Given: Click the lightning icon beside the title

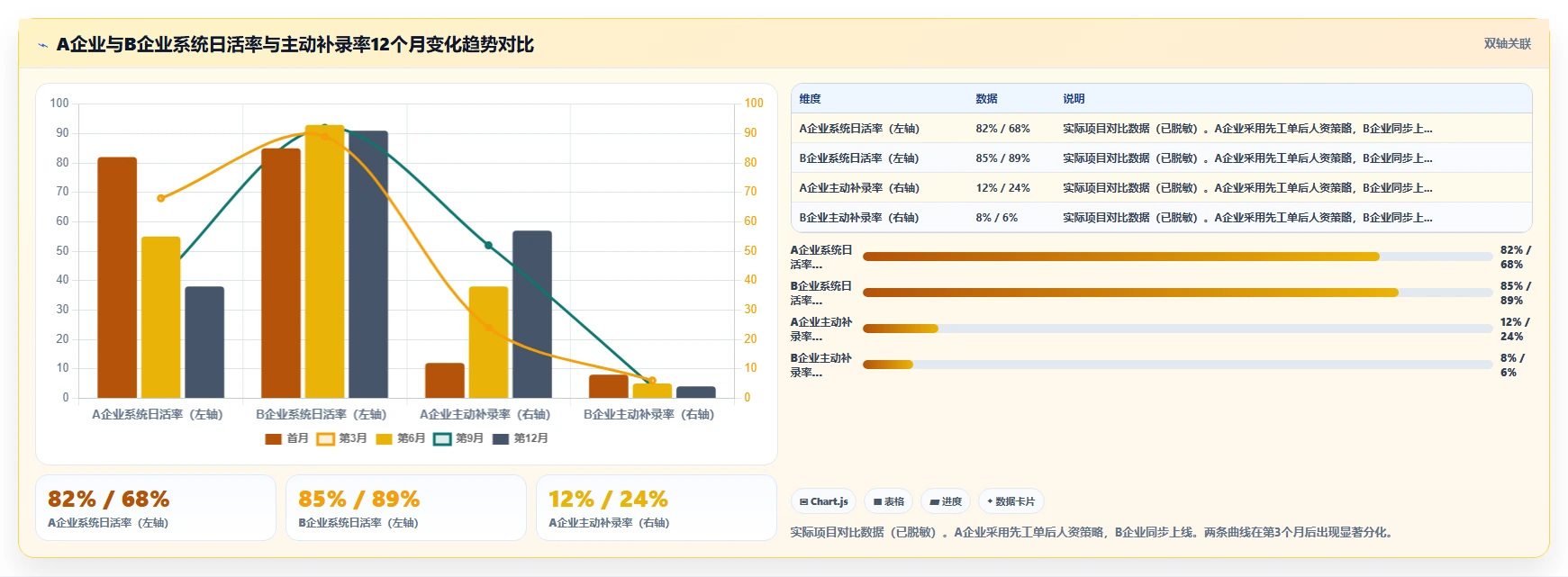Looking at the screenshot, I should pos(42,45).
